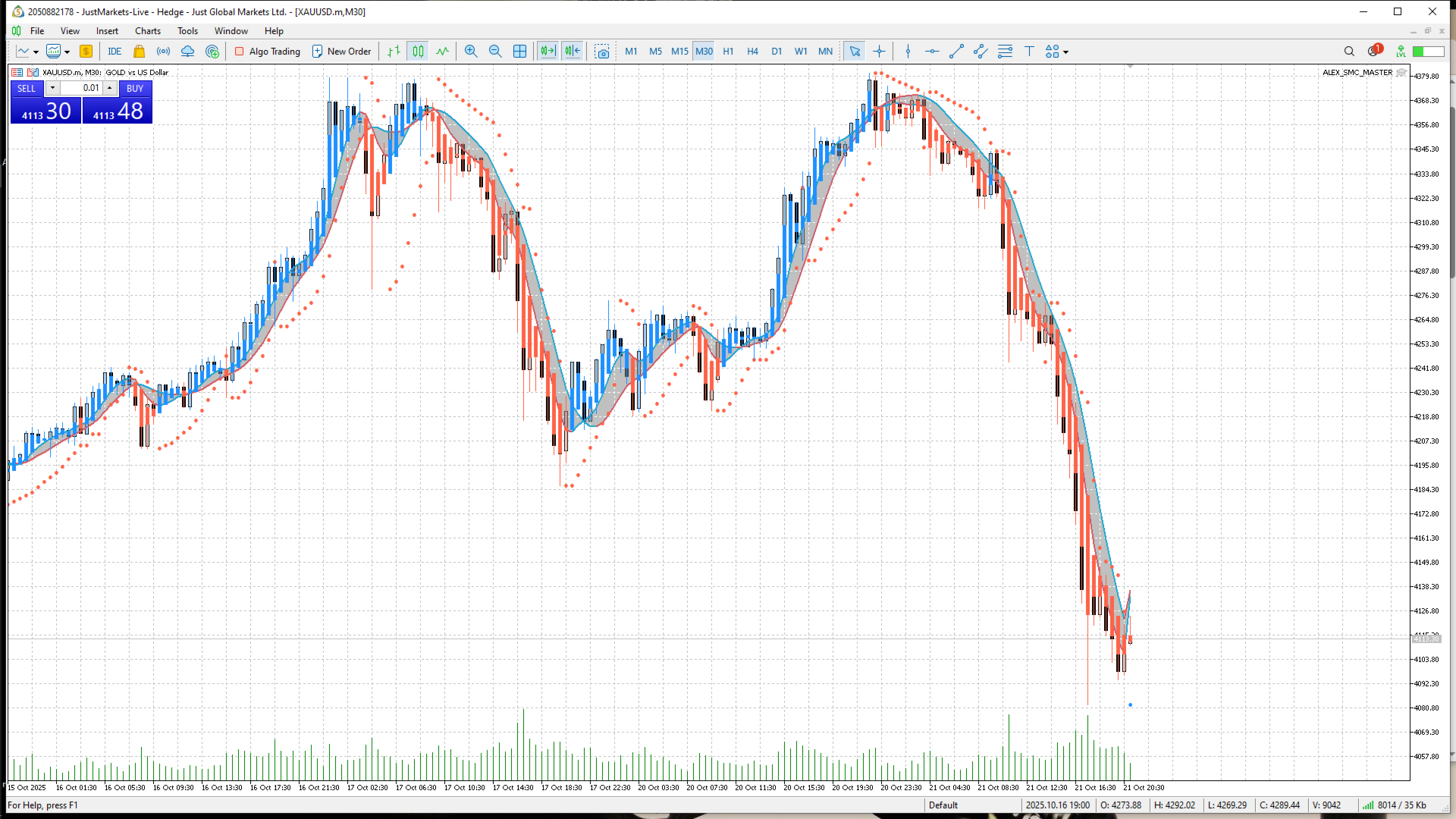Screen dimensions: 1456x819
Task: Take a chart screenshot with the camera icon
Action: (x=601, y=52)
